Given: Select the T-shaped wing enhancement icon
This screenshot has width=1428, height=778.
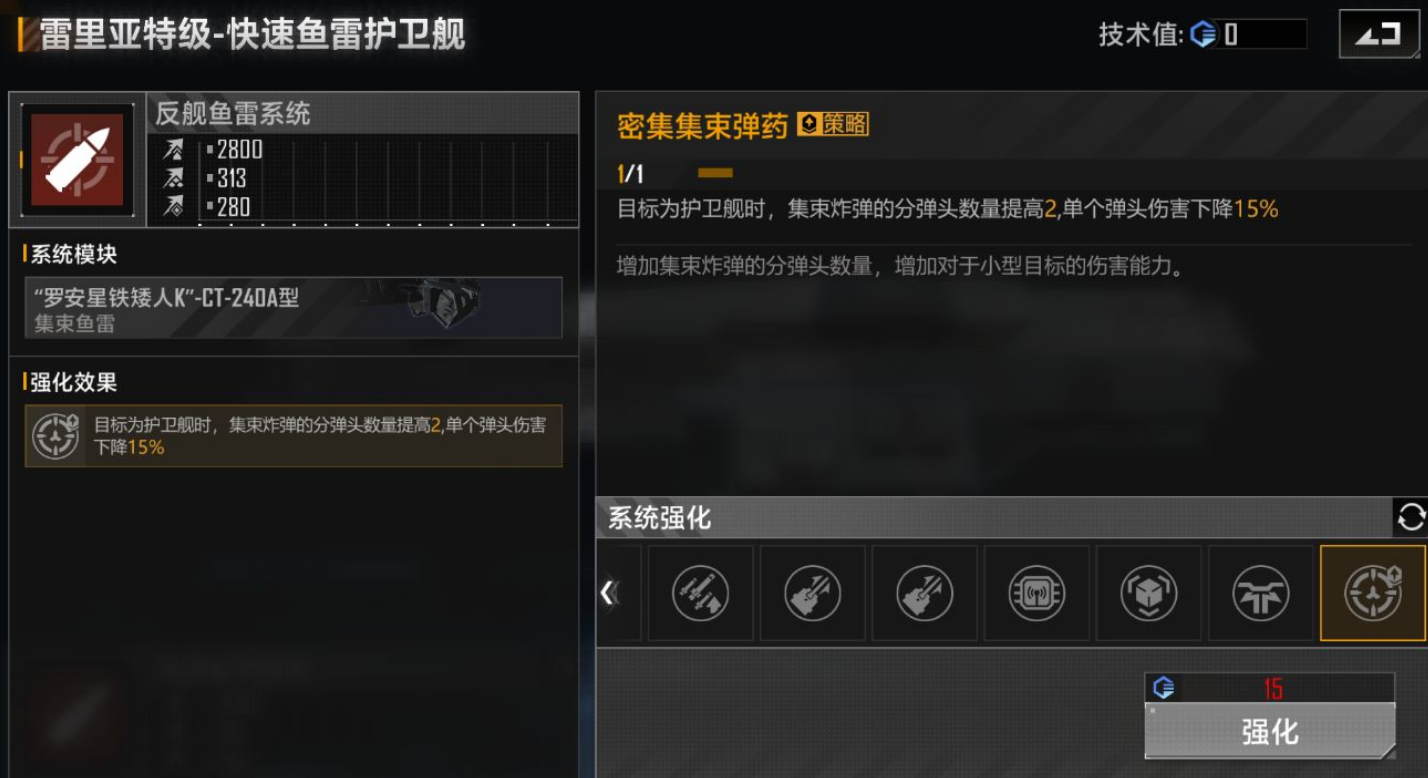Looking at the screenshot, I should point(1260,593).
